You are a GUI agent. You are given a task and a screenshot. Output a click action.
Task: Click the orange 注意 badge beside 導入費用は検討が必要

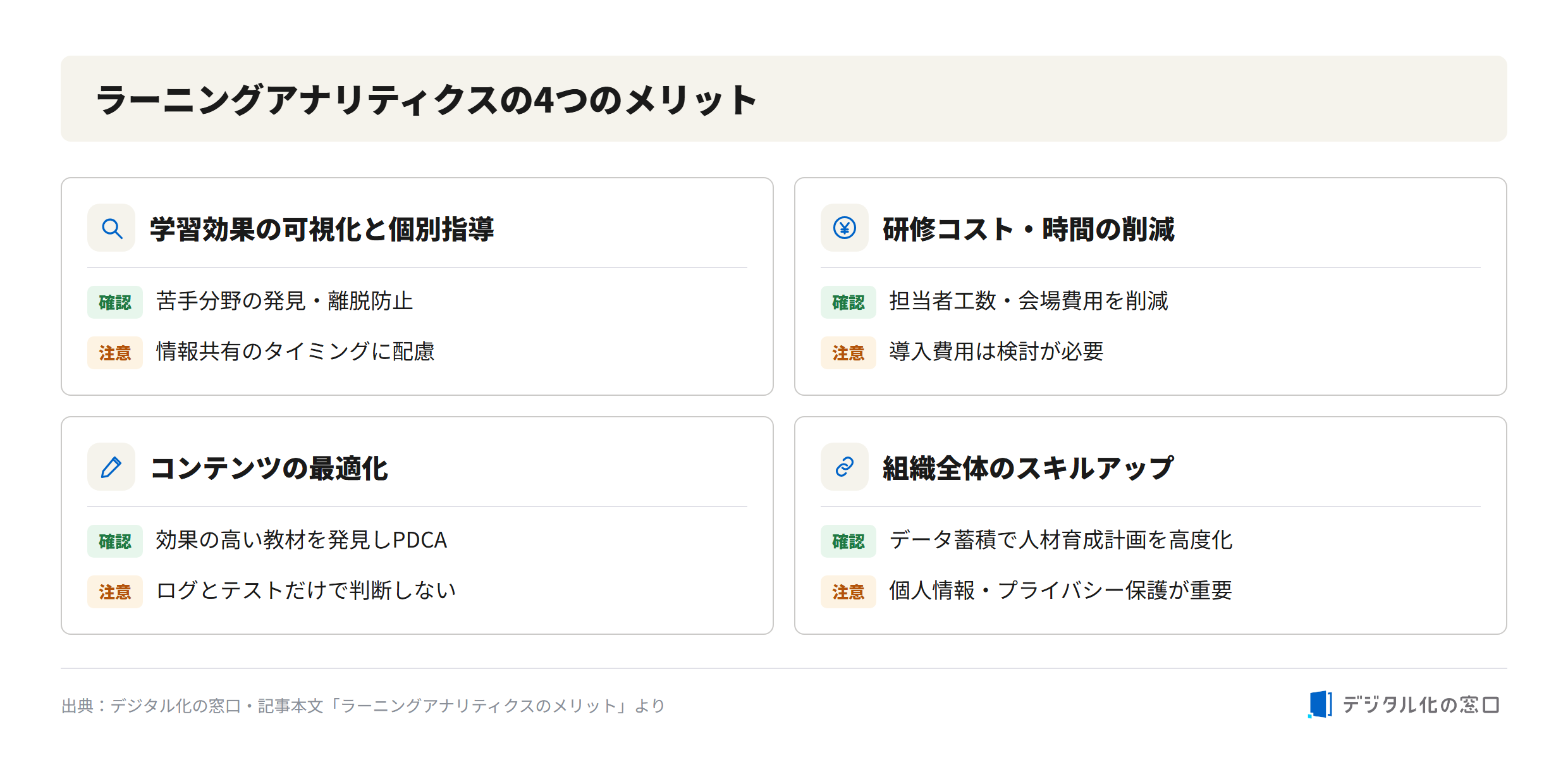click(848, 353)
